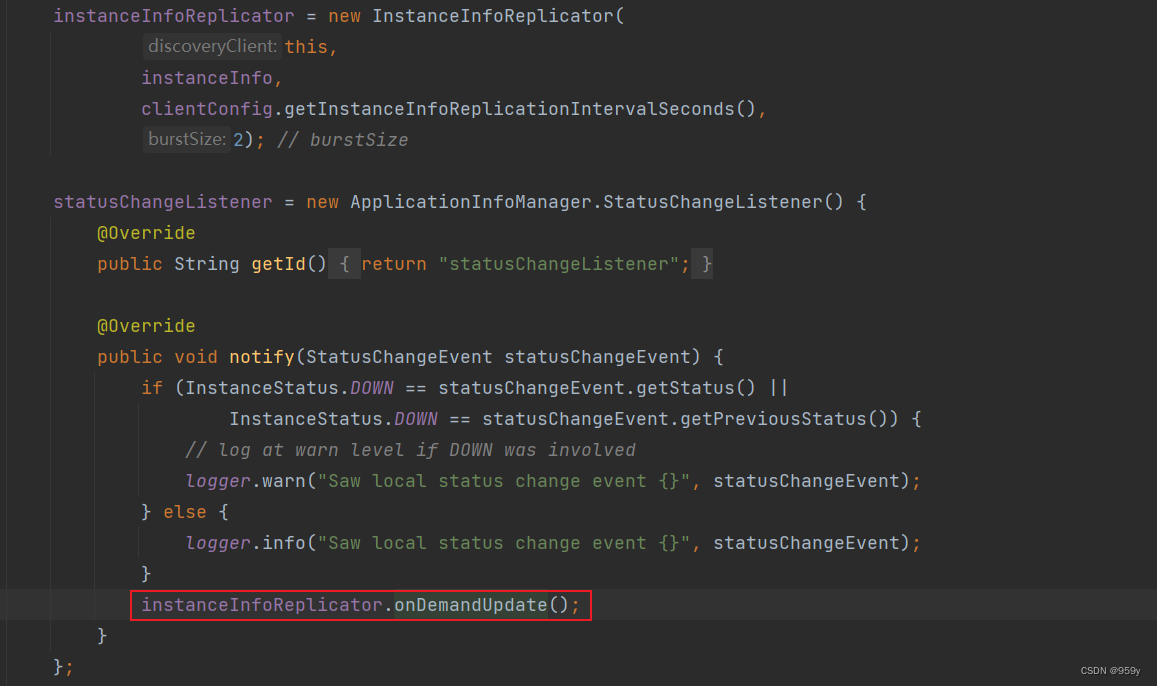Click the warn method of logger
This screenshot has width=1157, height=686.
coord(283,480)
